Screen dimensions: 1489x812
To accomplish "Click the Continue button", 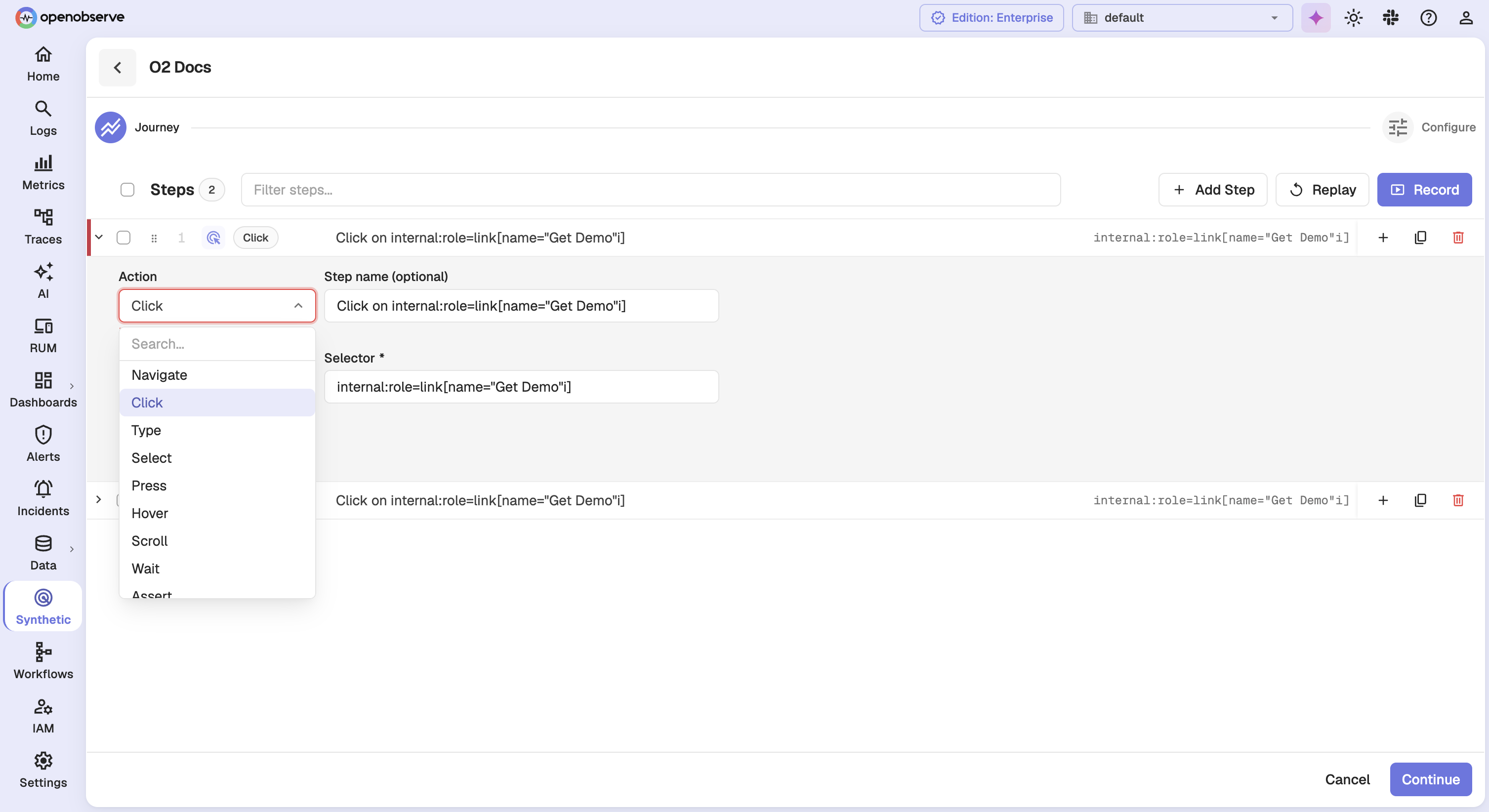I will click(x=1431, y=779).
